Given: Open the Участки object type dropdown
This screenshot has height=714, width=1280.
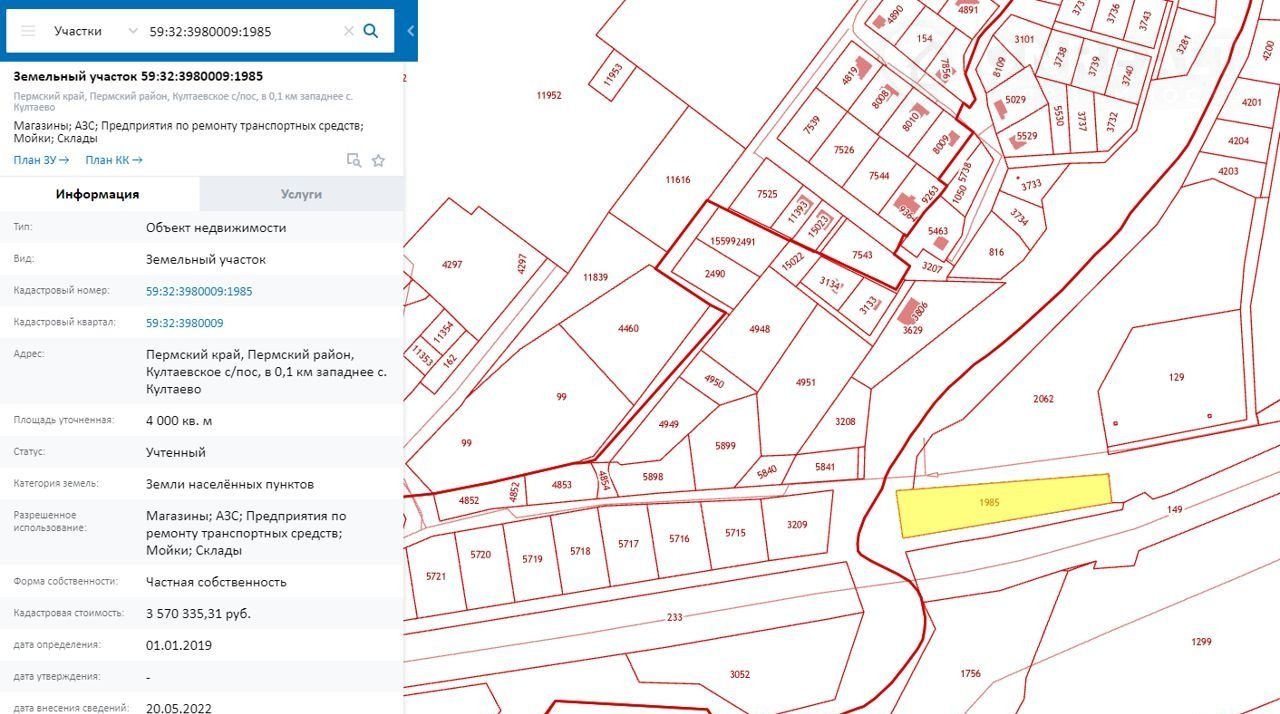Looking at the screenshot, I should coord(95,31).
